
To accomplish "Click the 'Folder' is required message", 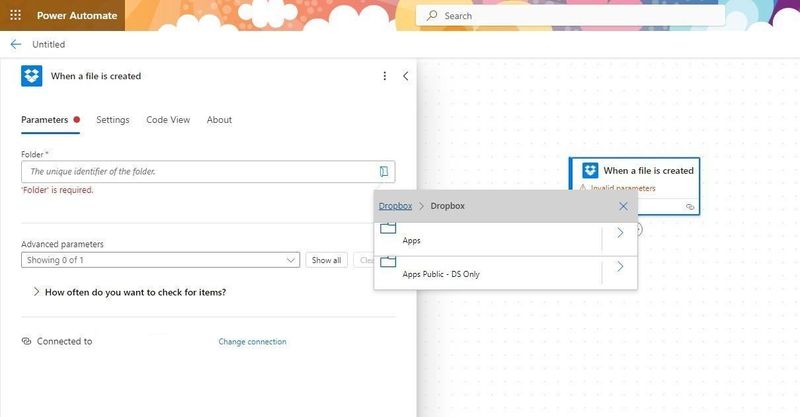I will 57,190.
